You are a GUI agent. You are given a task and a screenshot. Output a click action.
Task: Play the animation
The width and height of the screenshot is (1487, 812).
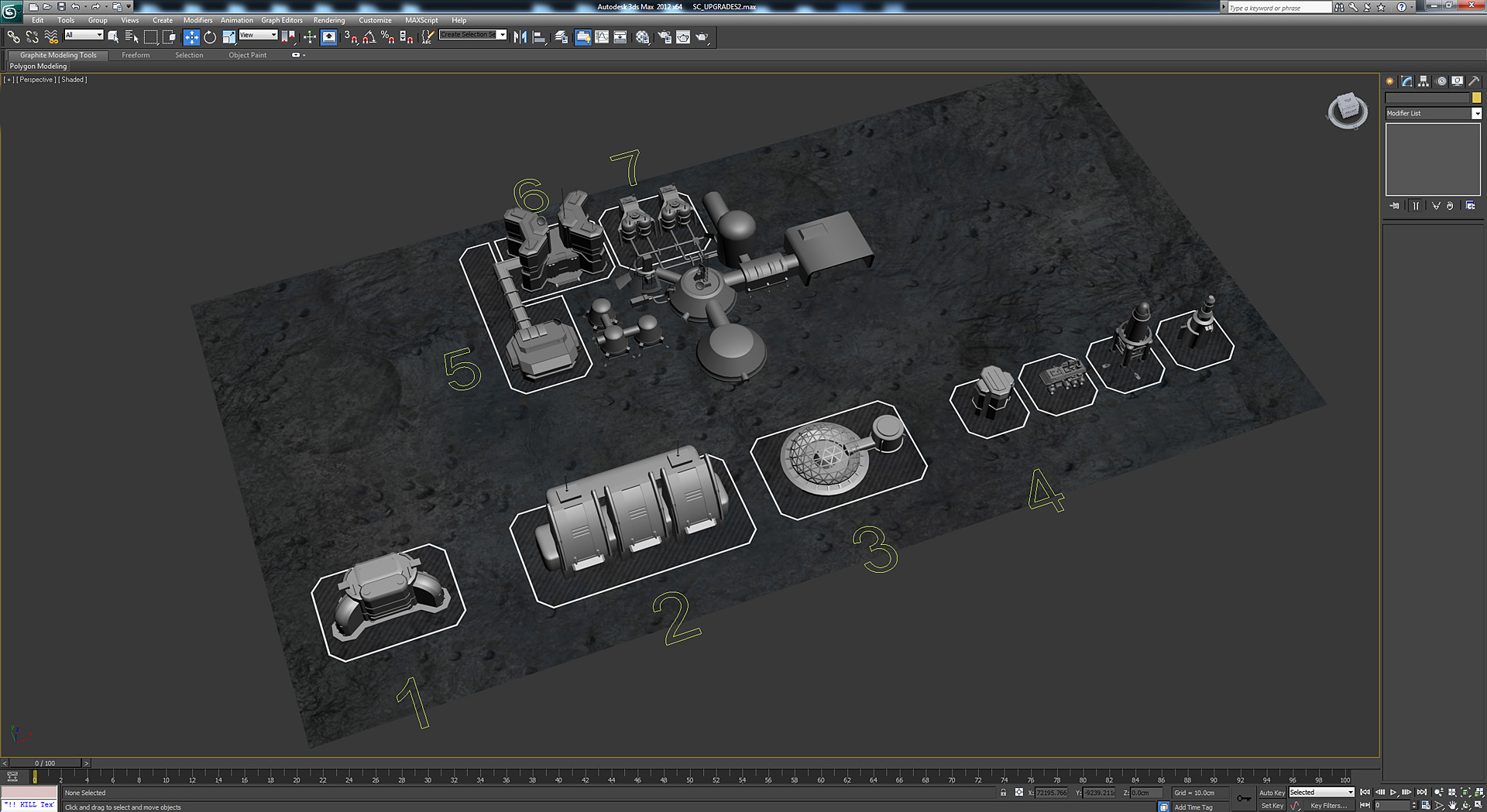(x=1393, y=792)
